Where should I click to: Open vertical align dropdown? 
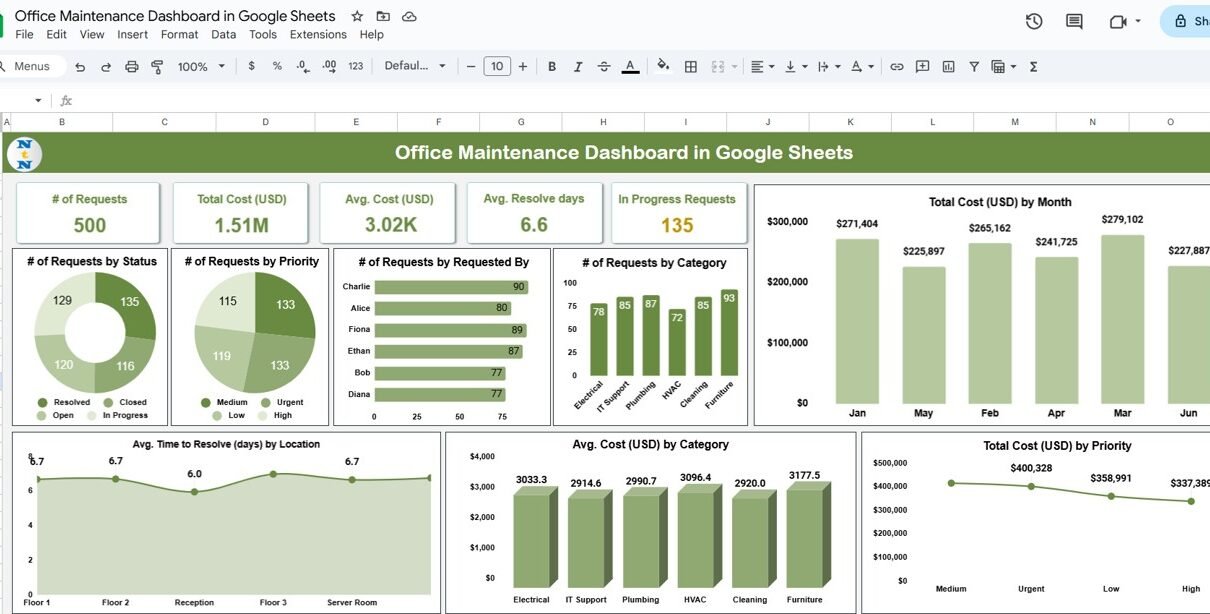(x=795, y=66)
